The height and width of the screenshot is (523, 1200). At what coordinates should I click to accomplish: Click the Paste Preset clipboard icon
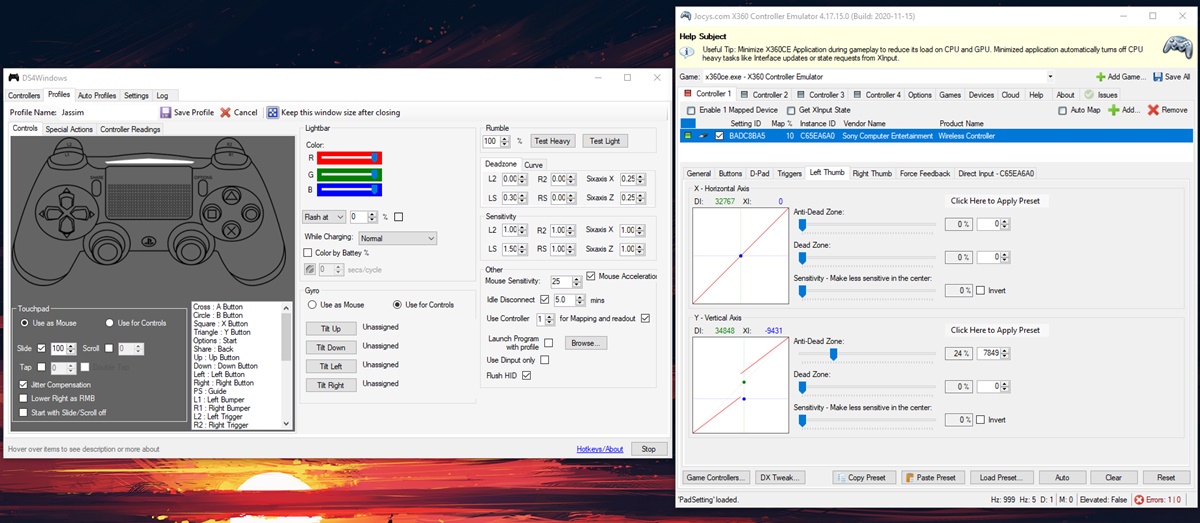[910, 478]
